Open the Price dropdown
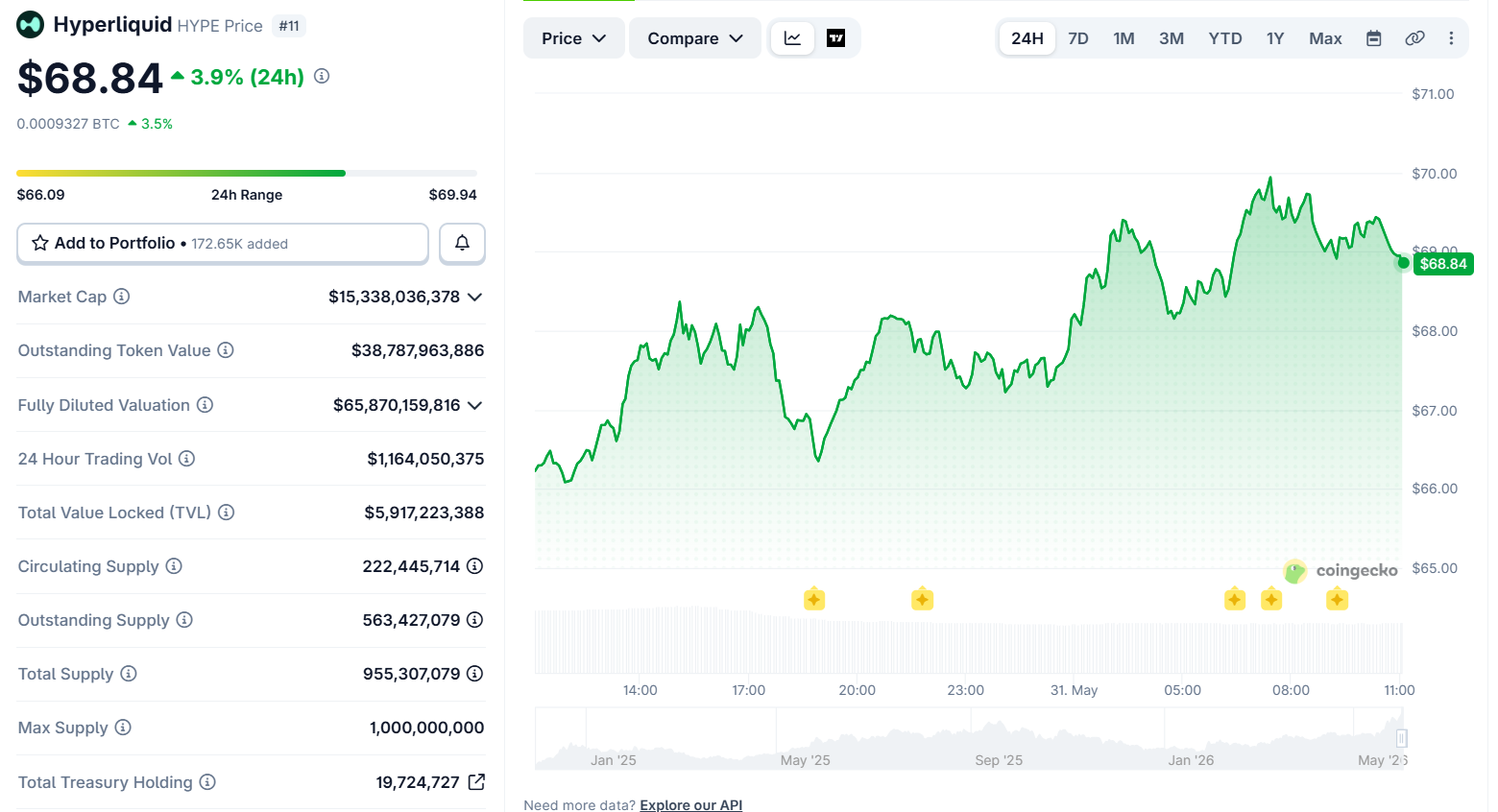 pyautogui.click(x=573, y=38)
